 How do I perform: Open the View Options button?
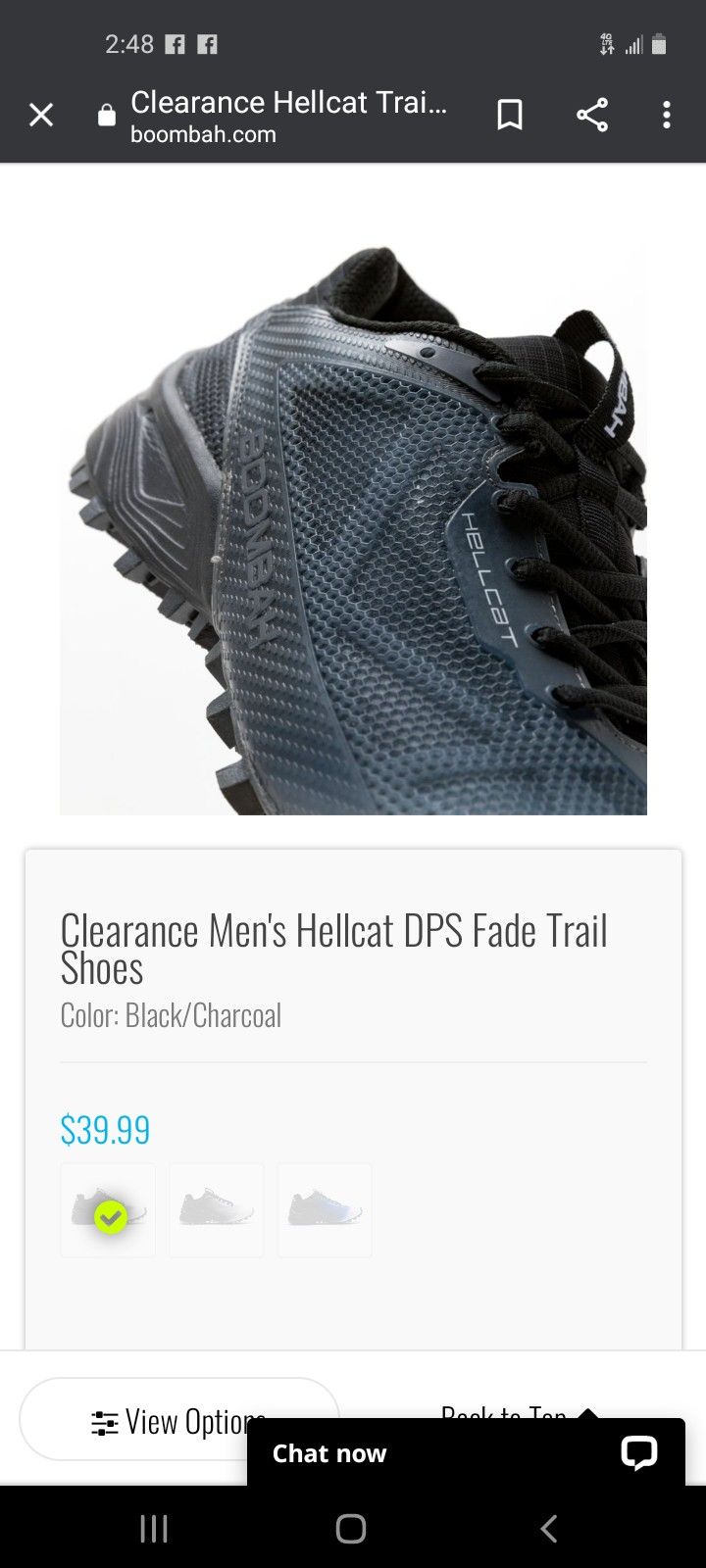[179, 1420]
